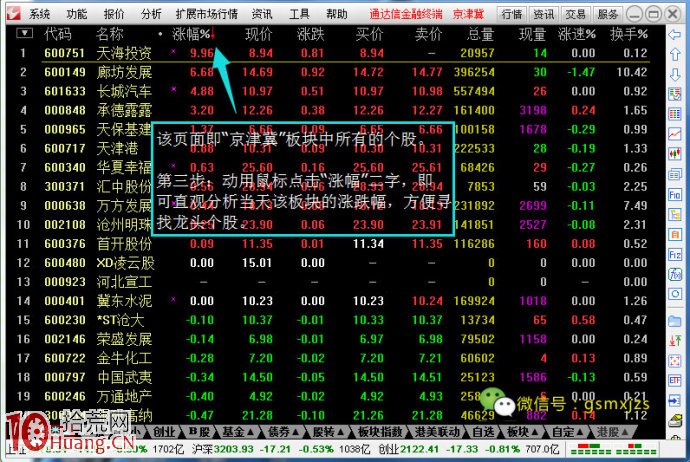The height and width of the screenshot is (462, 690).
Task: Click the blue login arrow icon
Action: coord(675,400)
